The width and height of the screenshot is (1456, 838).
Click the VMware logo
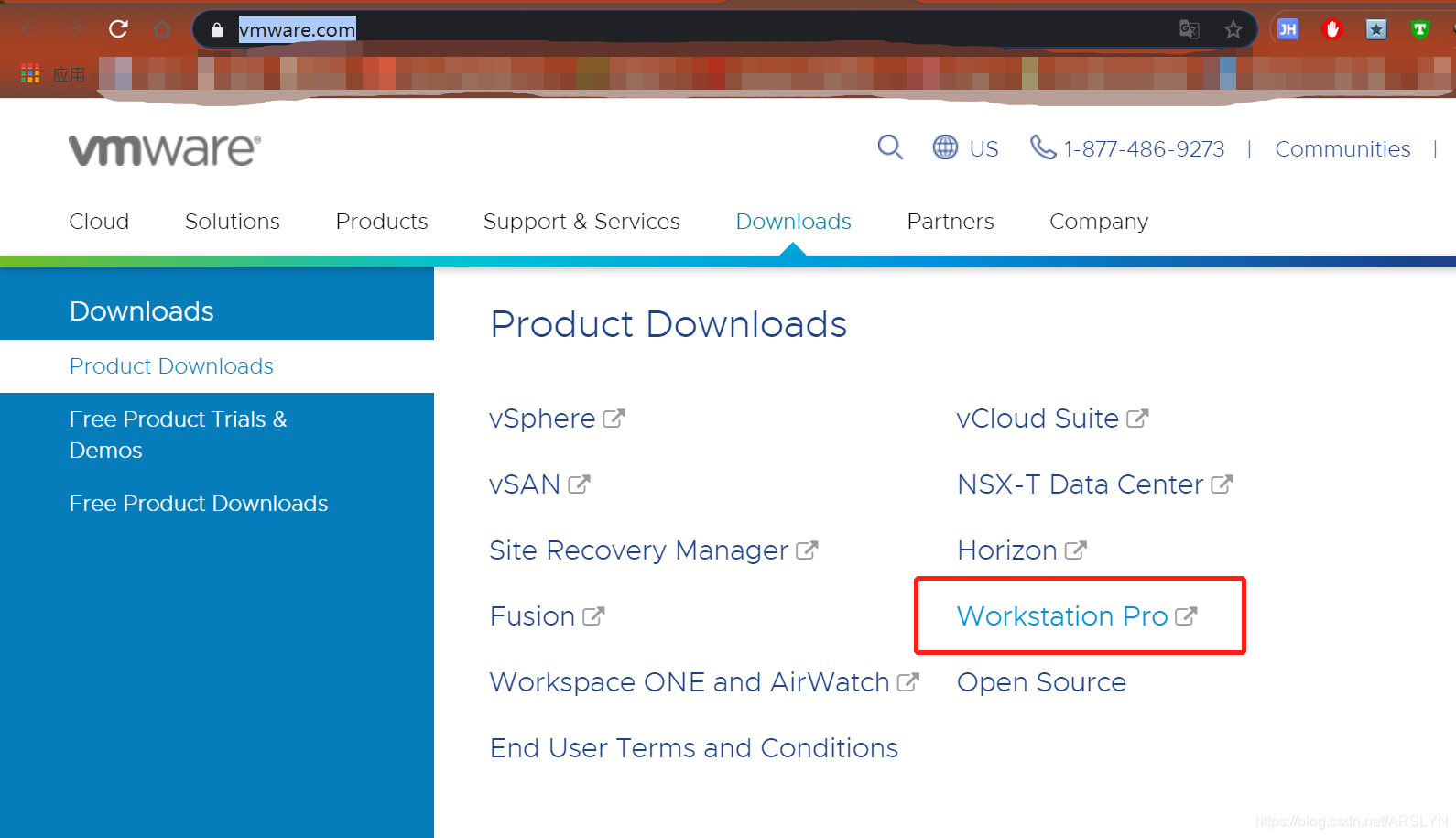[x=165, y=149]
